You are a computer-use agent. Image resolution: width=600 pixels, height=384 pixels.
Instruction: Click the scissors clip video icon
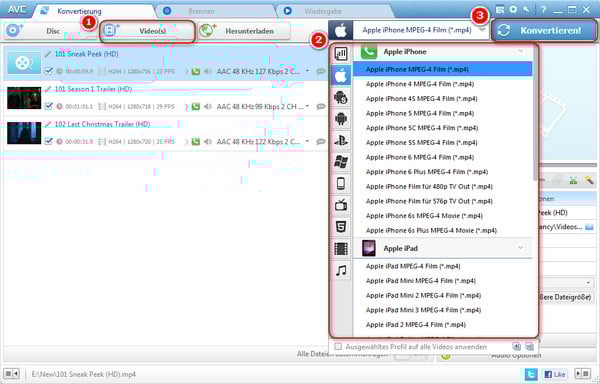pyautogui.click(x=573, y=181)
